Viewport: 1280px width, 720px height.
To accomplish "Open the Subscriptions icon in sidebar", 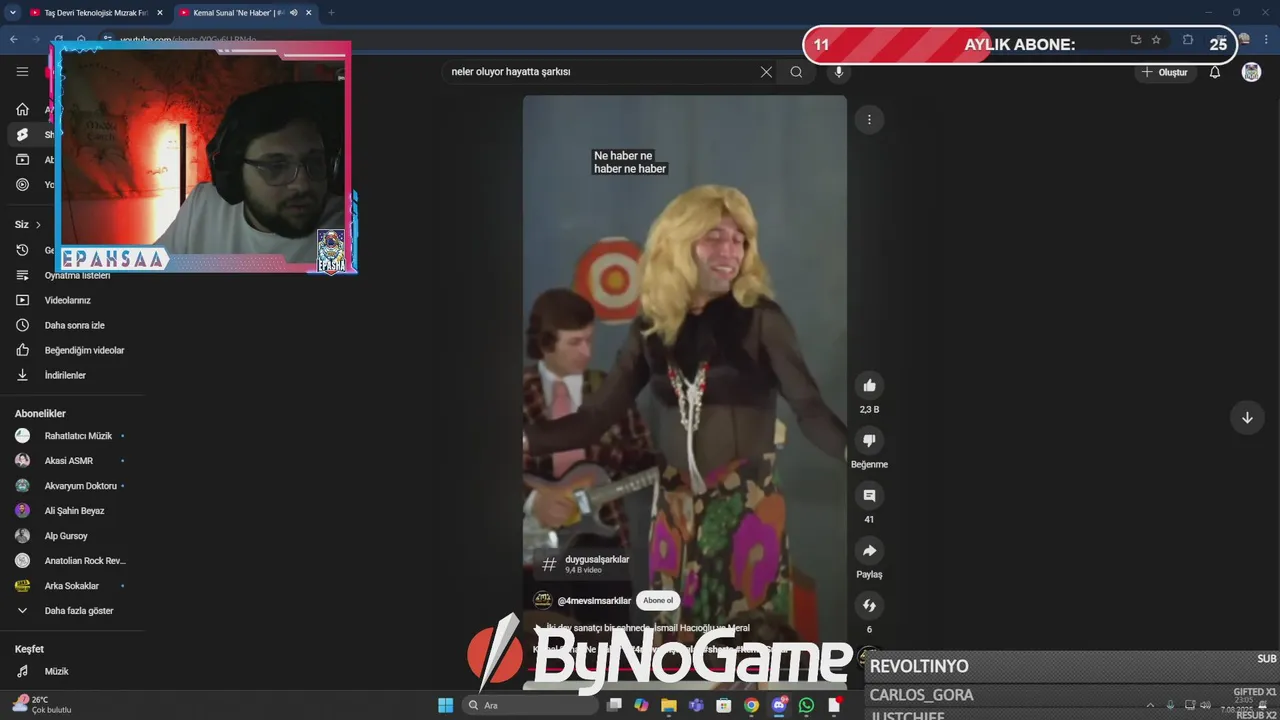I will click(x=22, y=160).
